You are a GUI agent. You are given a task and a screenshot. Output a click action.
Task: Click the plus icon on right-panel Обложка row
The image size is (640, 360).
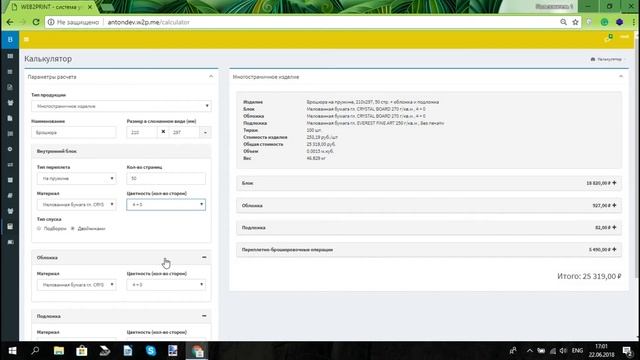(614, 205)
